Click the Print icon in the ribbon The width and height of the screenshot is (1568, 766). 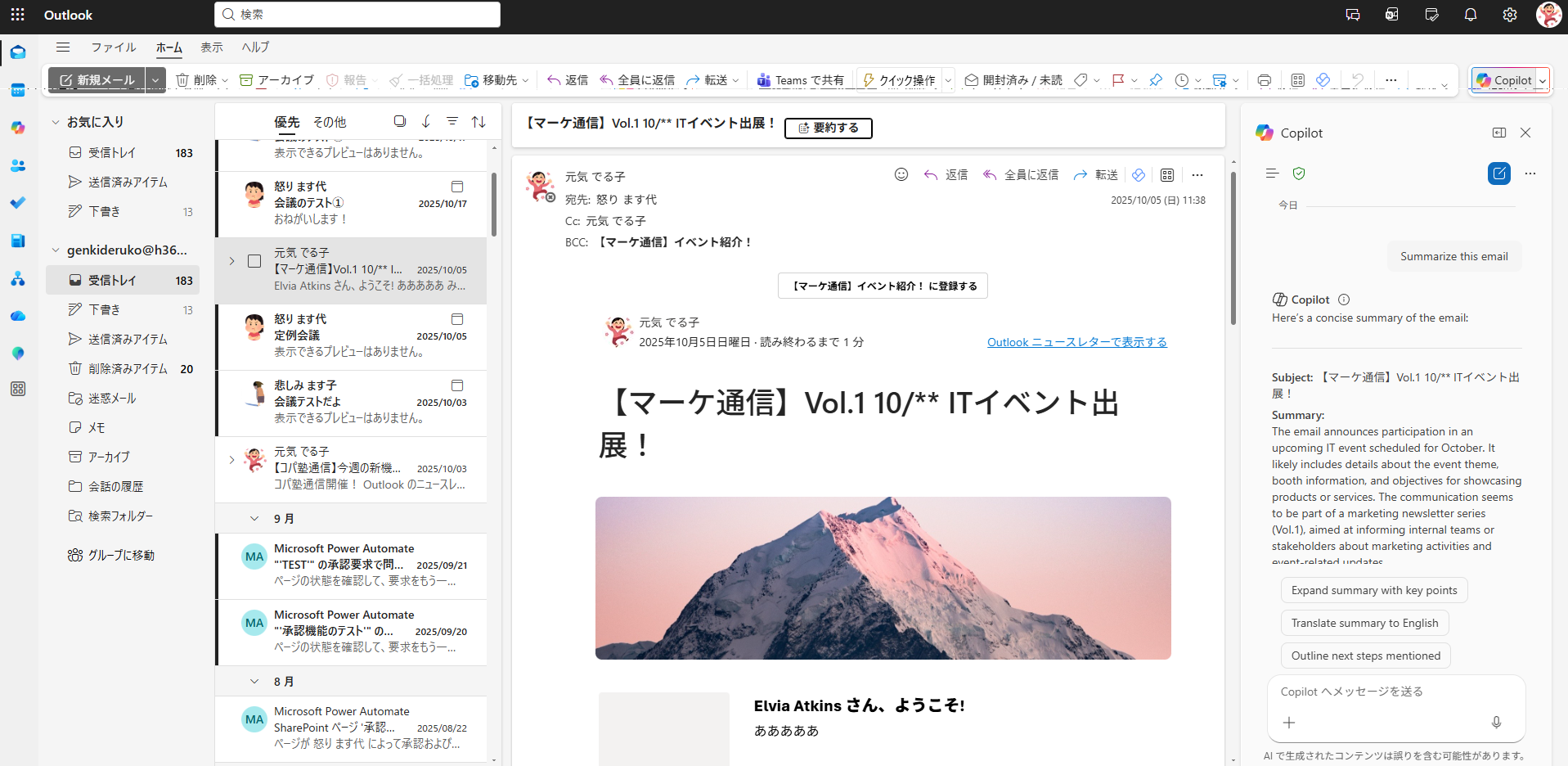(x=1264, y=80)
